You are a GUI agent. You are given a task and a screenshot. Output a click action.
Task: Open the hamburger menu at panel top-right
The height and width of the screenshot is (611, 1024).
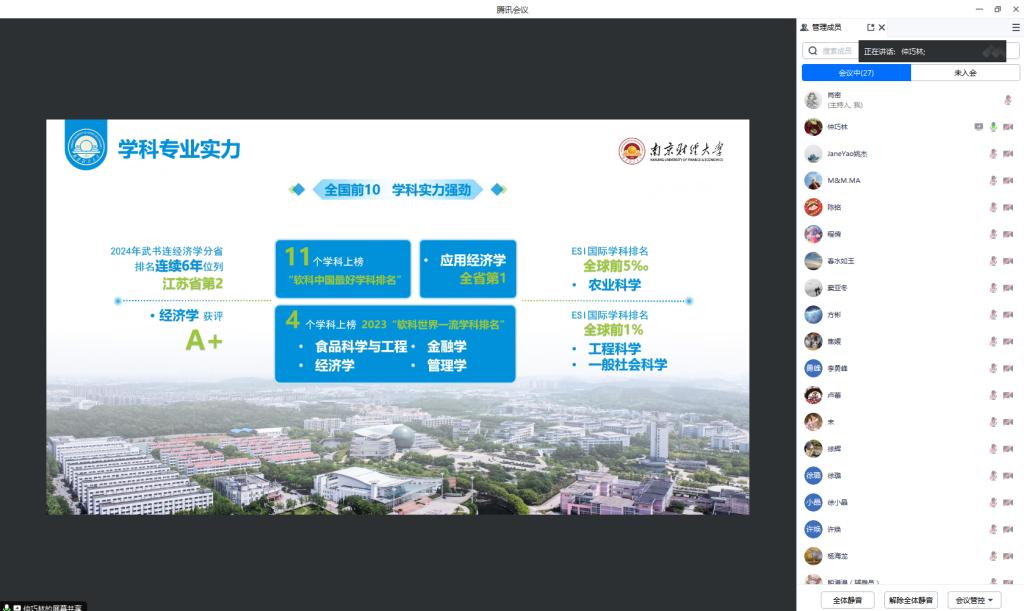[x=1016, y=28]
